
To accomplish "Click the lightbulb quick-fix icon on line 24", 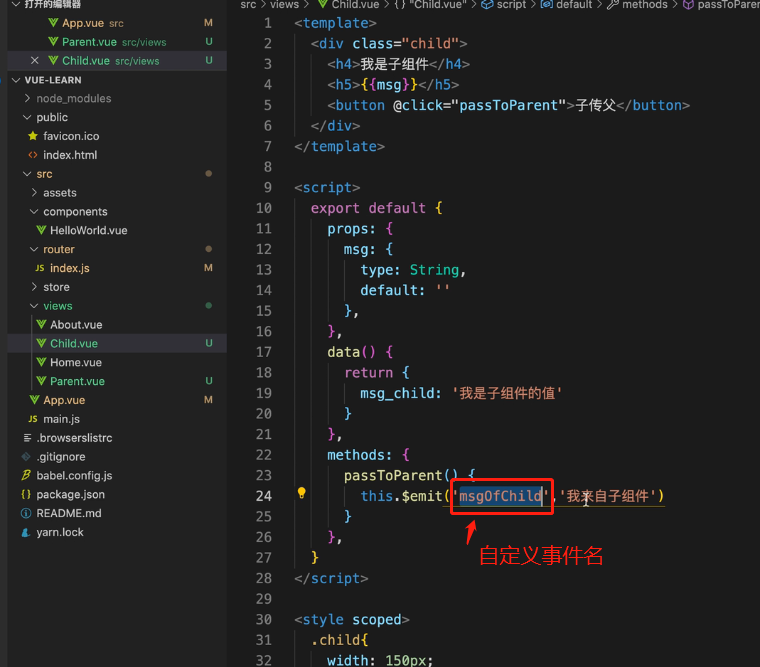I will (301, 493).
